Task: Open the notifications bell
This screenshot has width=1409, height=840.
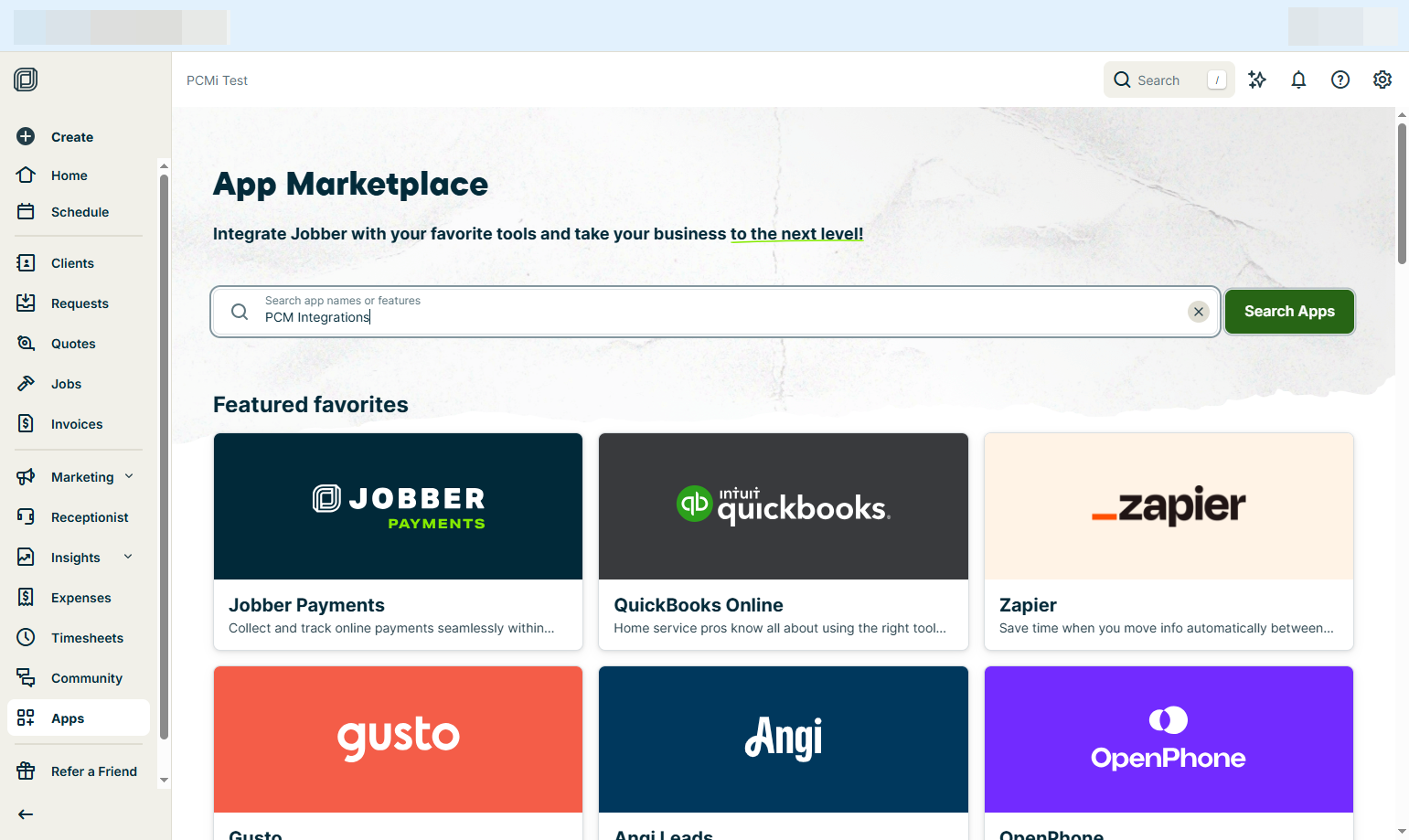Action: point(1298,80)
